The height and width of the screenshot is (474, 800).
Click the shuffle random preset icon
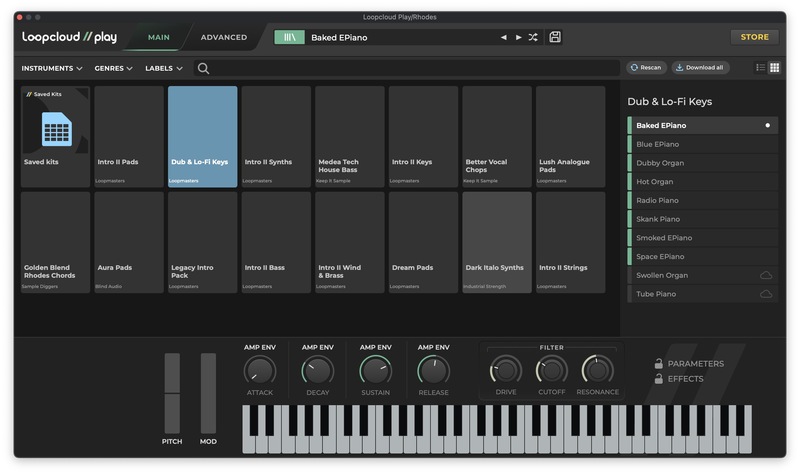[x=533, y=37]
